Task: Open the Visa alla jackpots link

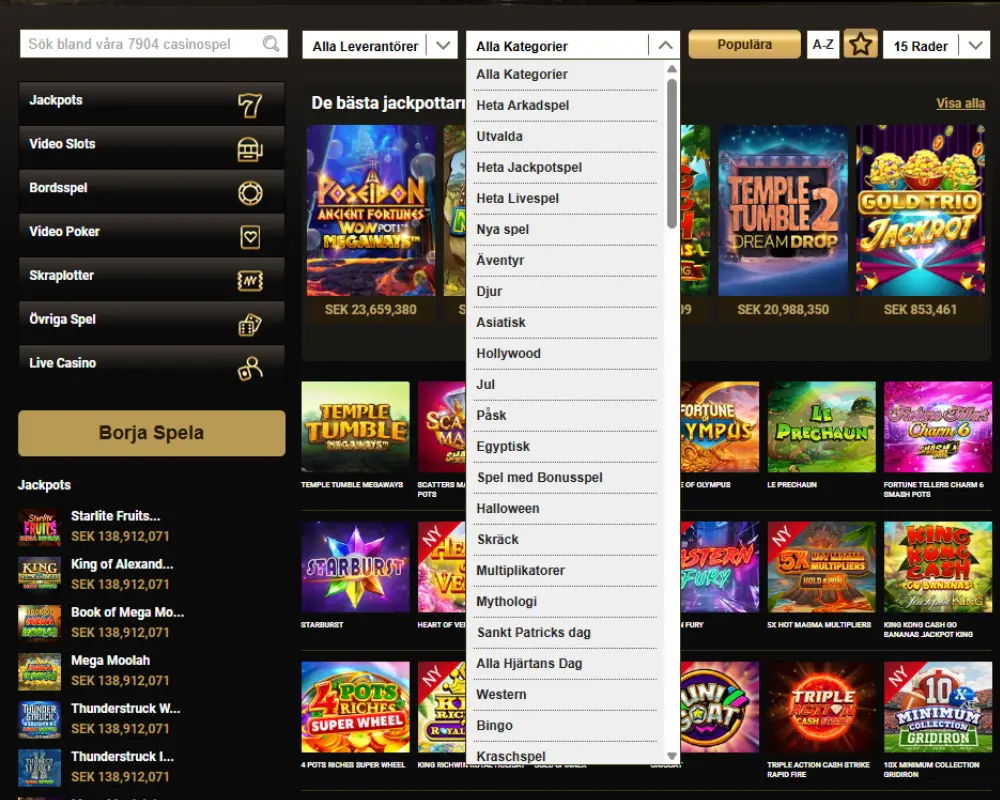Action: coord(960,103)
